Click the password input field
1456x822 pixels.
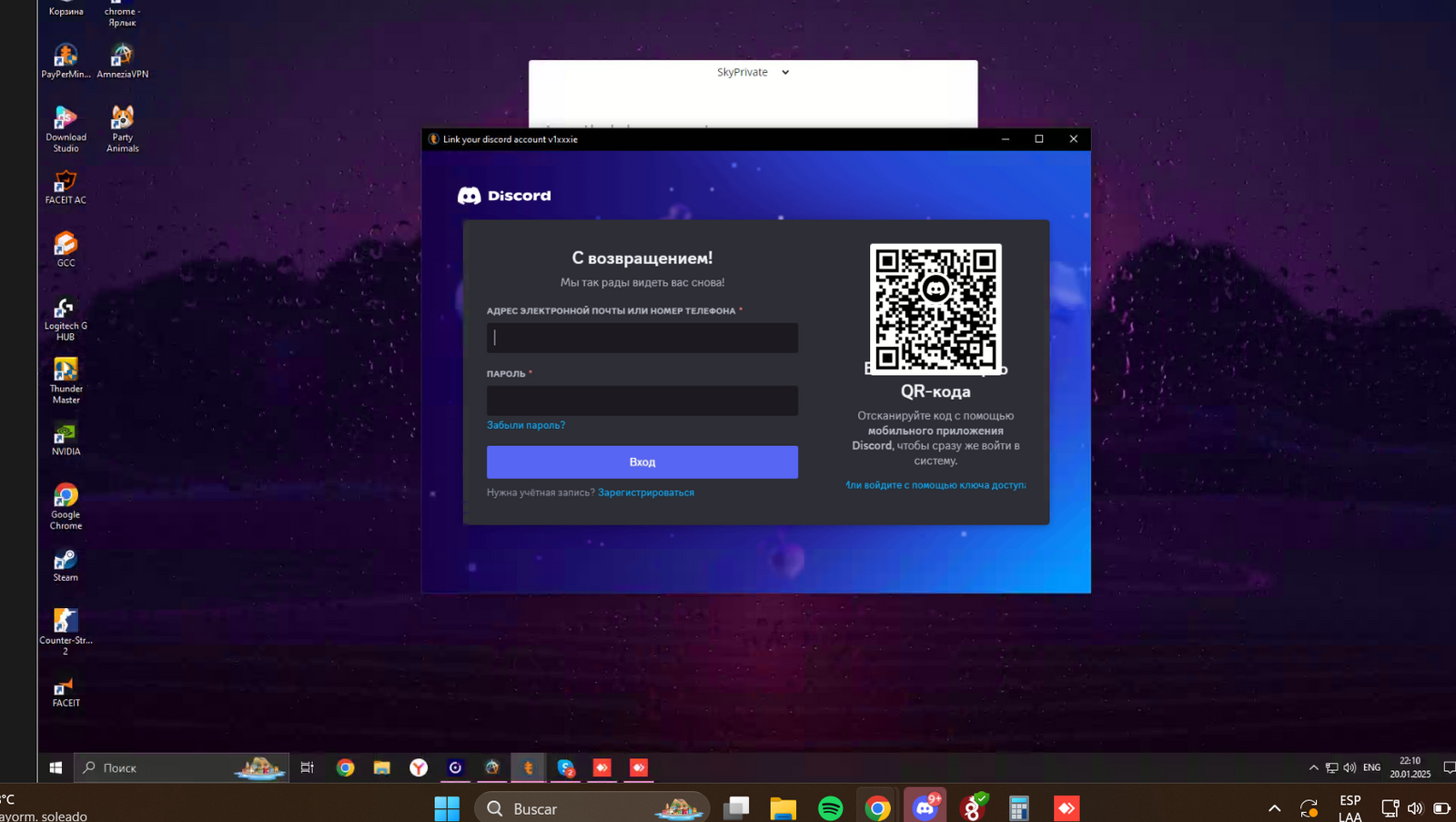tap(642, 401)
